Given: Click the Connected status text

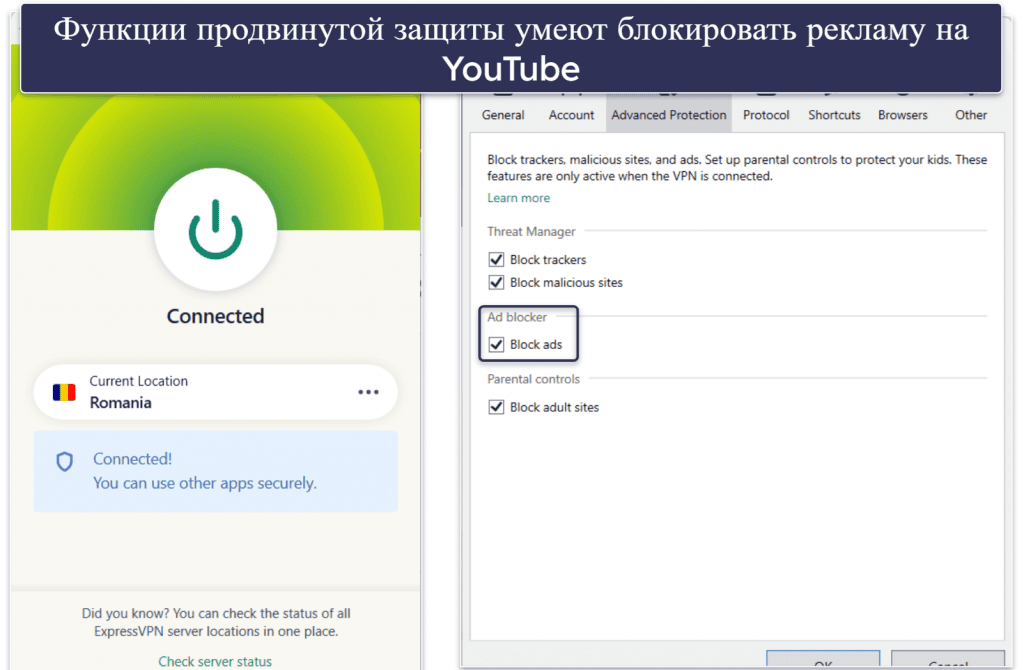Looking at the screenshot, I should [x=216, y=316].
